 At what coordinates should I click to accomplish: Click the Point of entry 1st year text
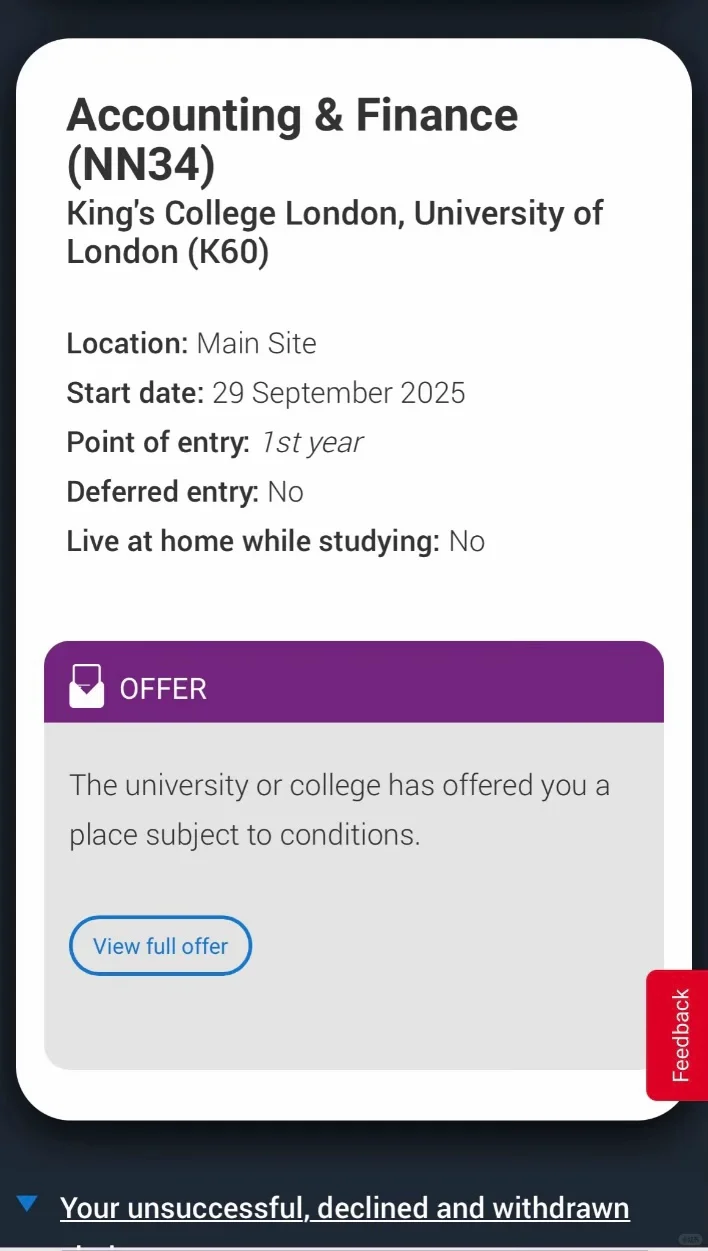215,442
